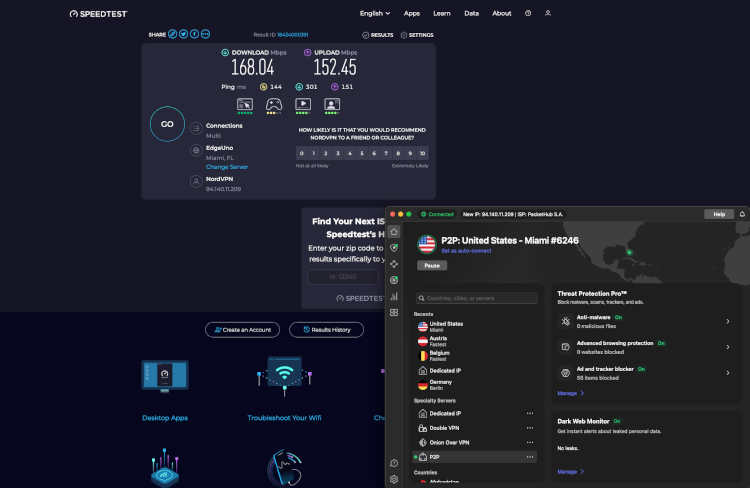Pause the NordVPN connection
This screenshot has width=750, height=488.
click(x=432, y=266)
